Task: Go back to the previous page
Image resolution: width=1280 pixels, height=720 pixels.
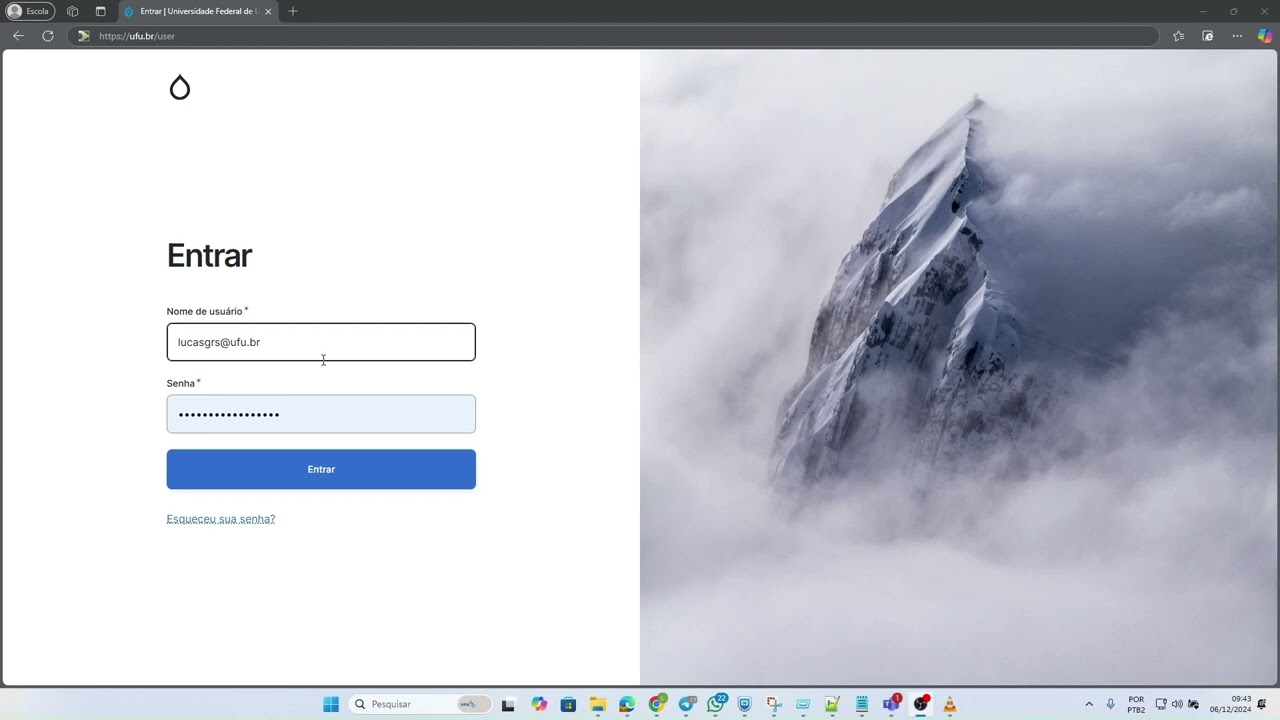Action: pyautogui.click(x=18, y=36)
